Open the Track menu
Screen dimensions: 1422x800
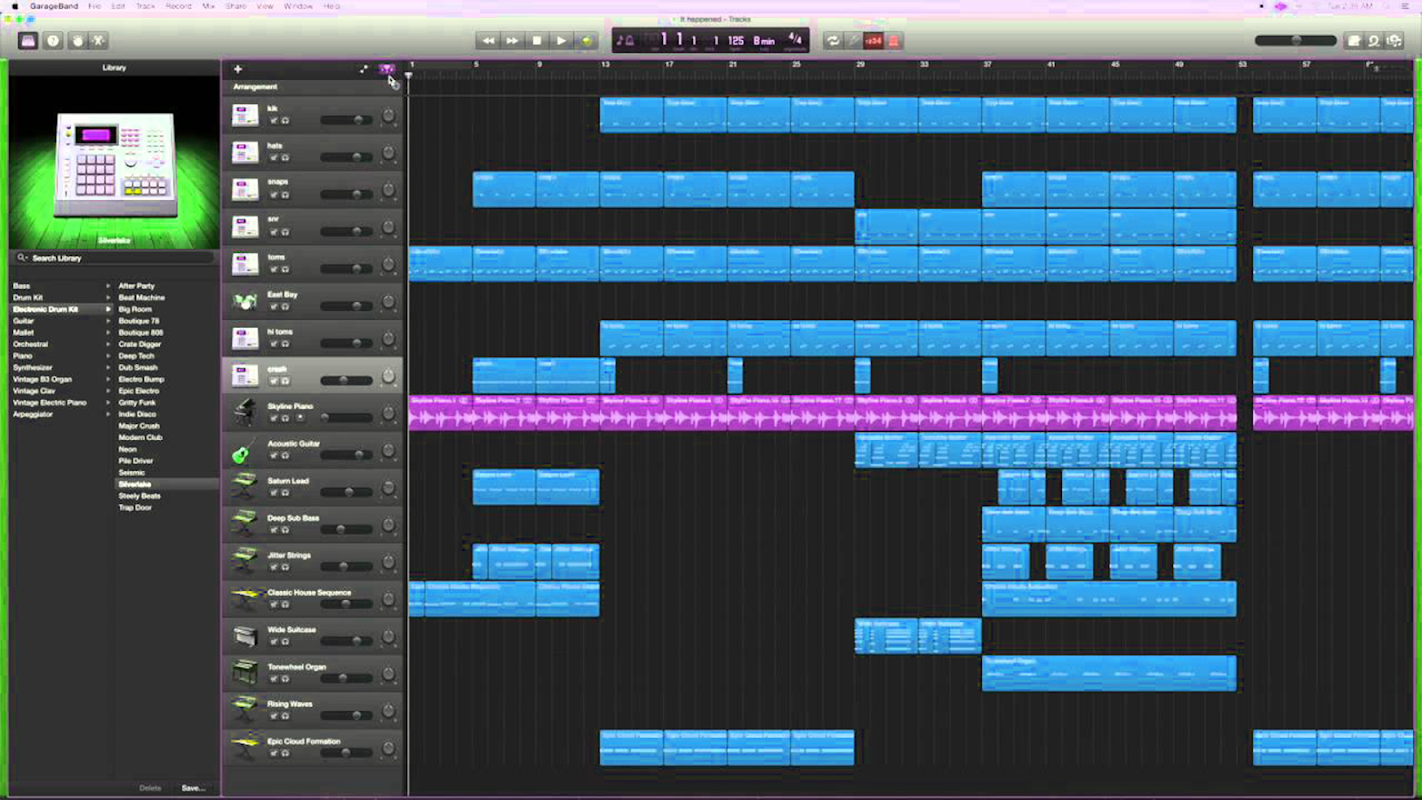(145, 6)
